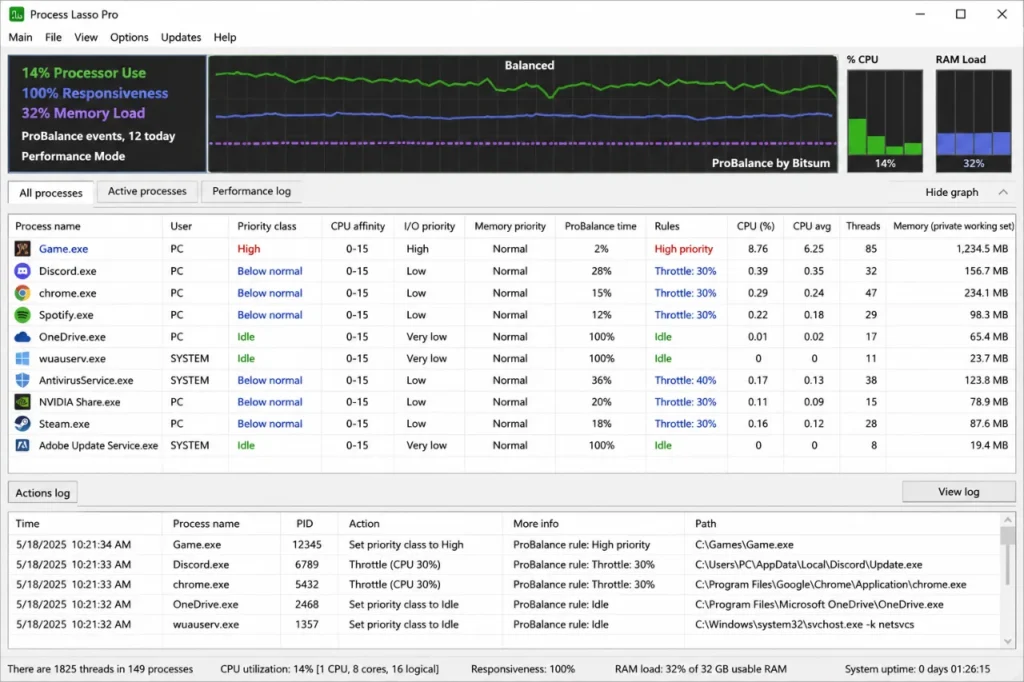Click 'RAM load: 32% of 32 GB' status

pyautogui.click(x=700, y=669)
